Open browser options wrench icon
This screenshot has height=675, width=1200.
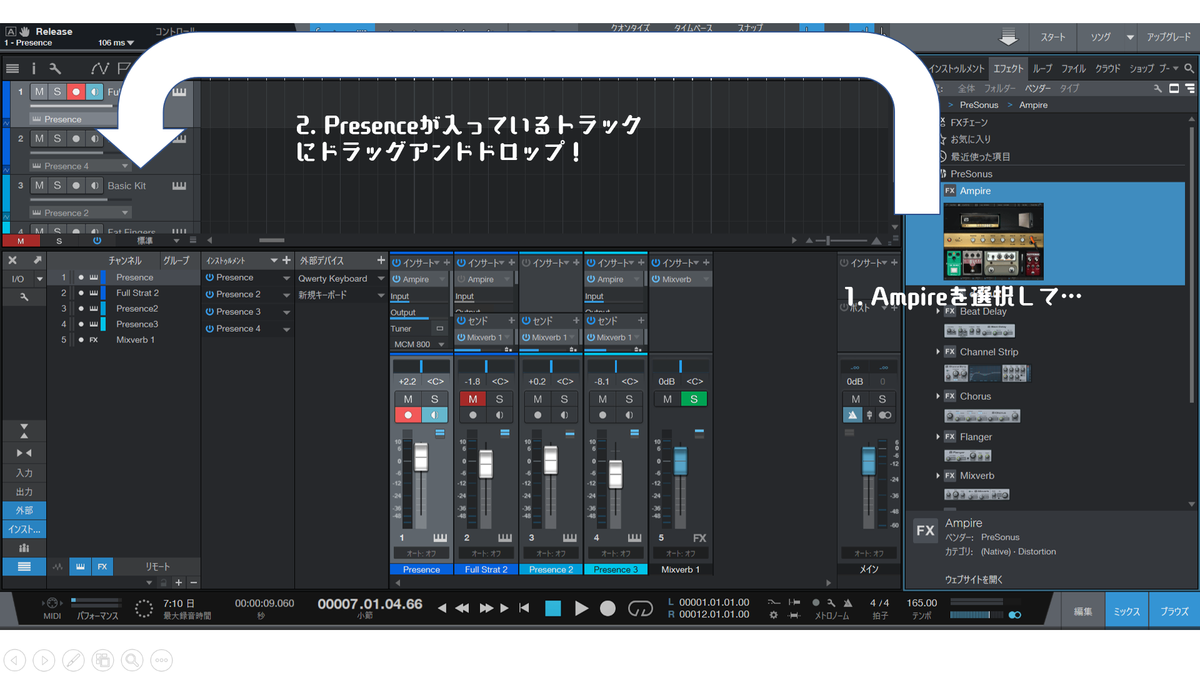tap(1158, 88)
